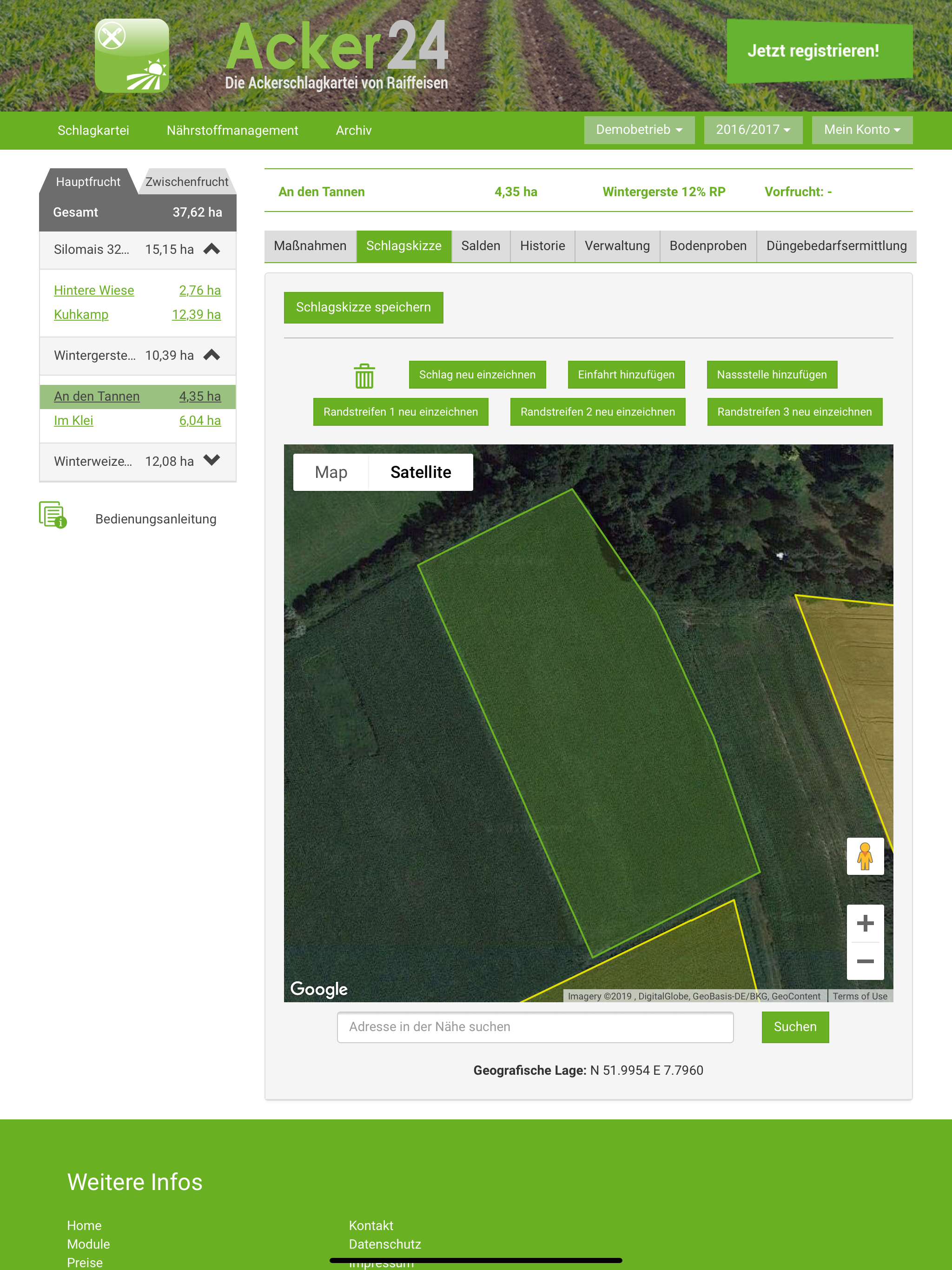Switch to Zwischenfrucht tab

[186, 182]
